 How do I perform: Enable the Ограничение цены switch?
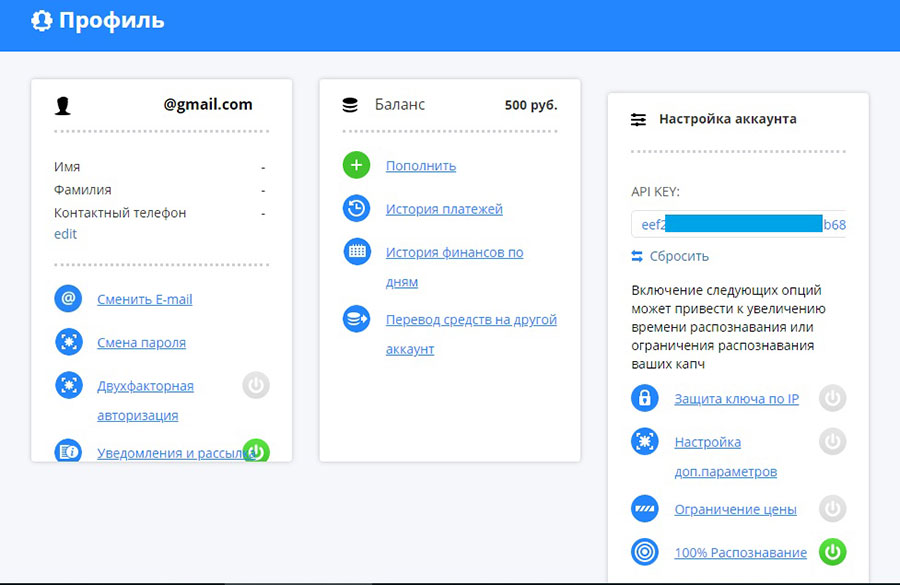[832, 509]
